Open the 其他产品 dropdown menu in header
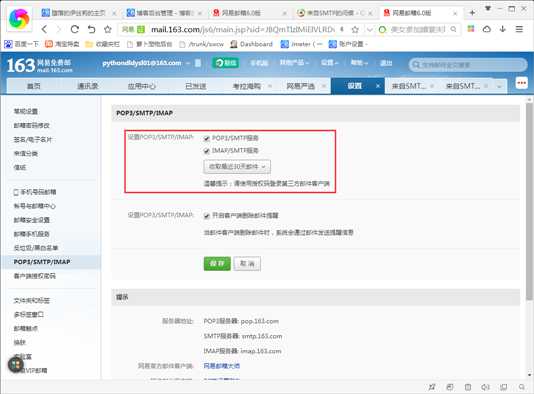Viewport: 534px width, 394px height. (x=294, y=63)
